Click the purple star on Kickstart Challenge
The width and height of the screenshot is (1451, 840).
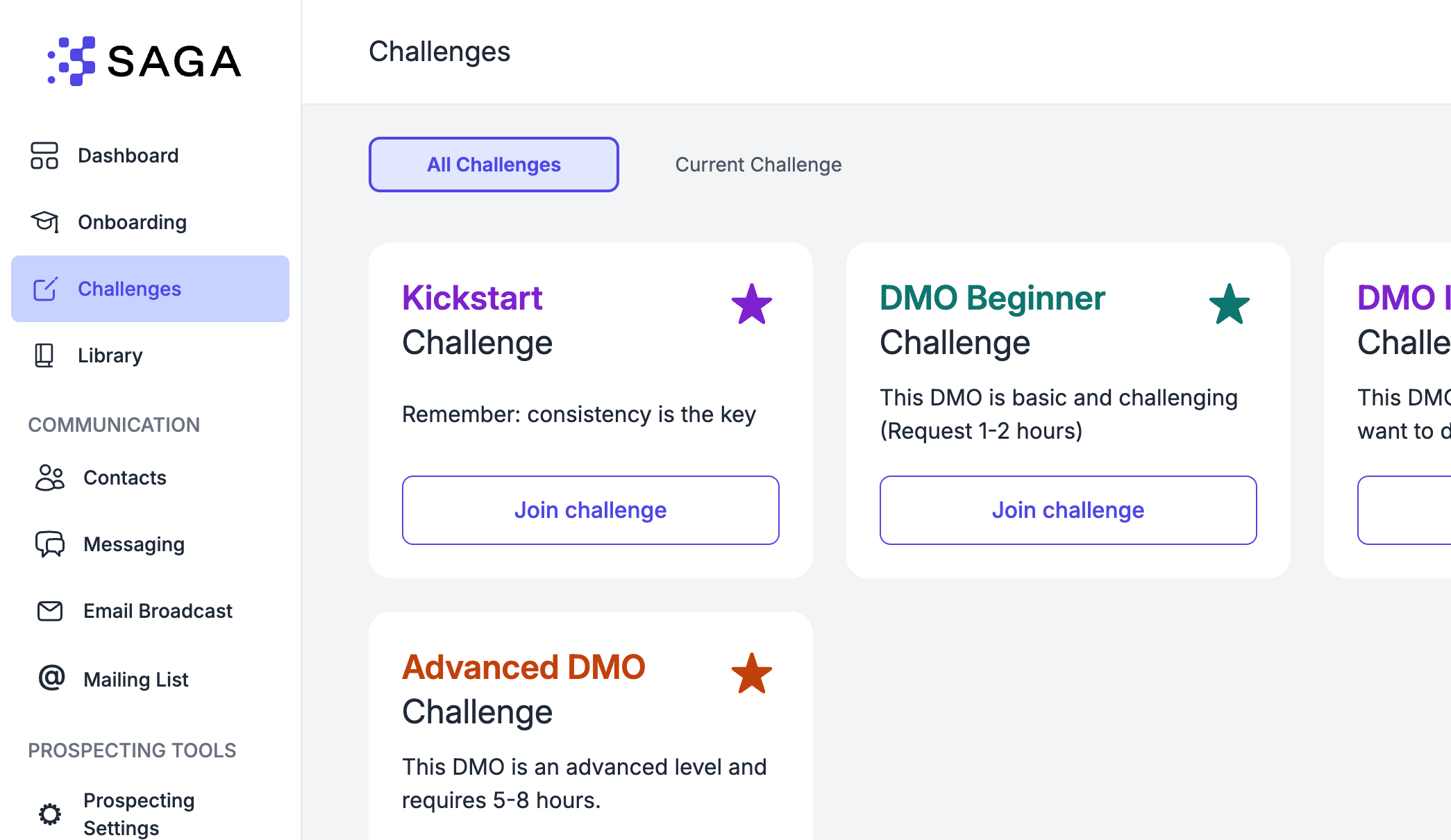(x=752, y=304)
